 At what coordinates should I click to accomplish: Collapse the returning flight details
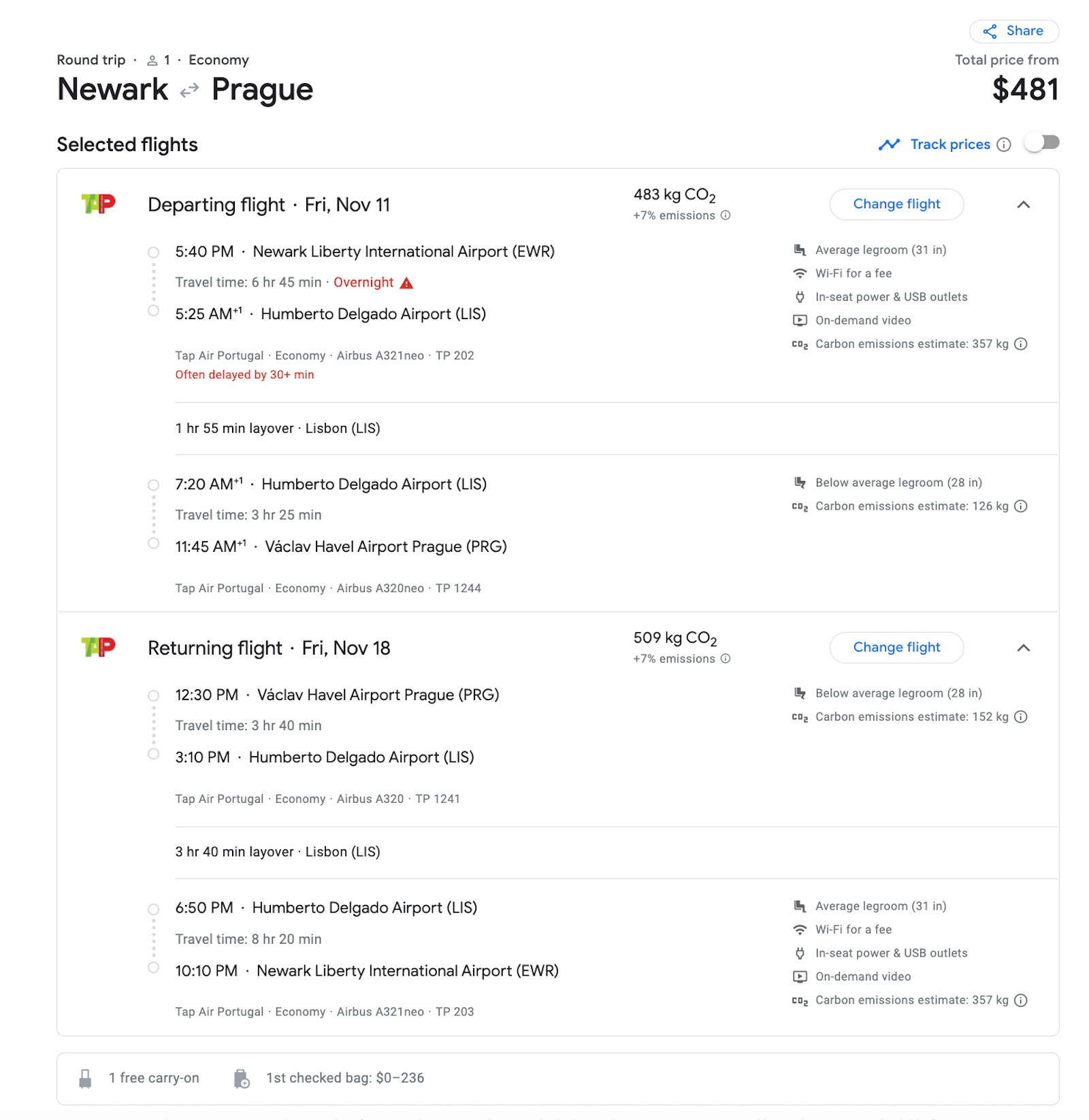(1024, 648)
